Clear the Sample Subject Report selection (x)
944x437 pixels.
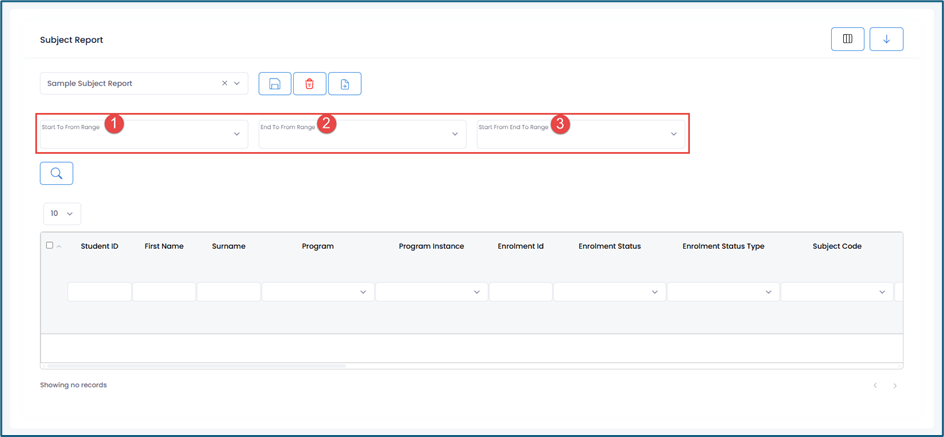coord(224,84)
